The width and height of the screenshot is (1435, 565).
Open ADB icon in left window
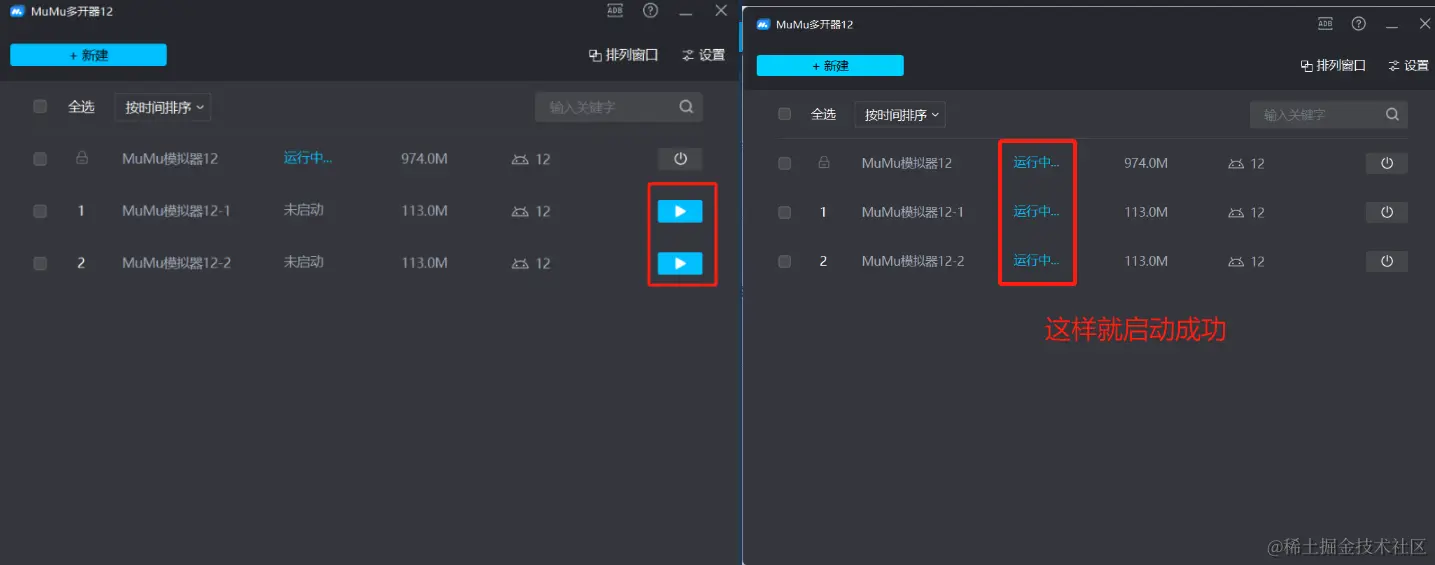tap(615, 10)
